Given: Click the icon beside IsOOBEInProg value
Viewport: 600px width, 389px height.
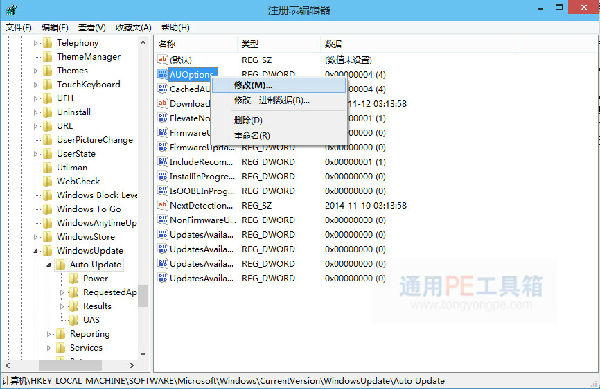Looking at the screenshot, I should [x=163, y=191].
